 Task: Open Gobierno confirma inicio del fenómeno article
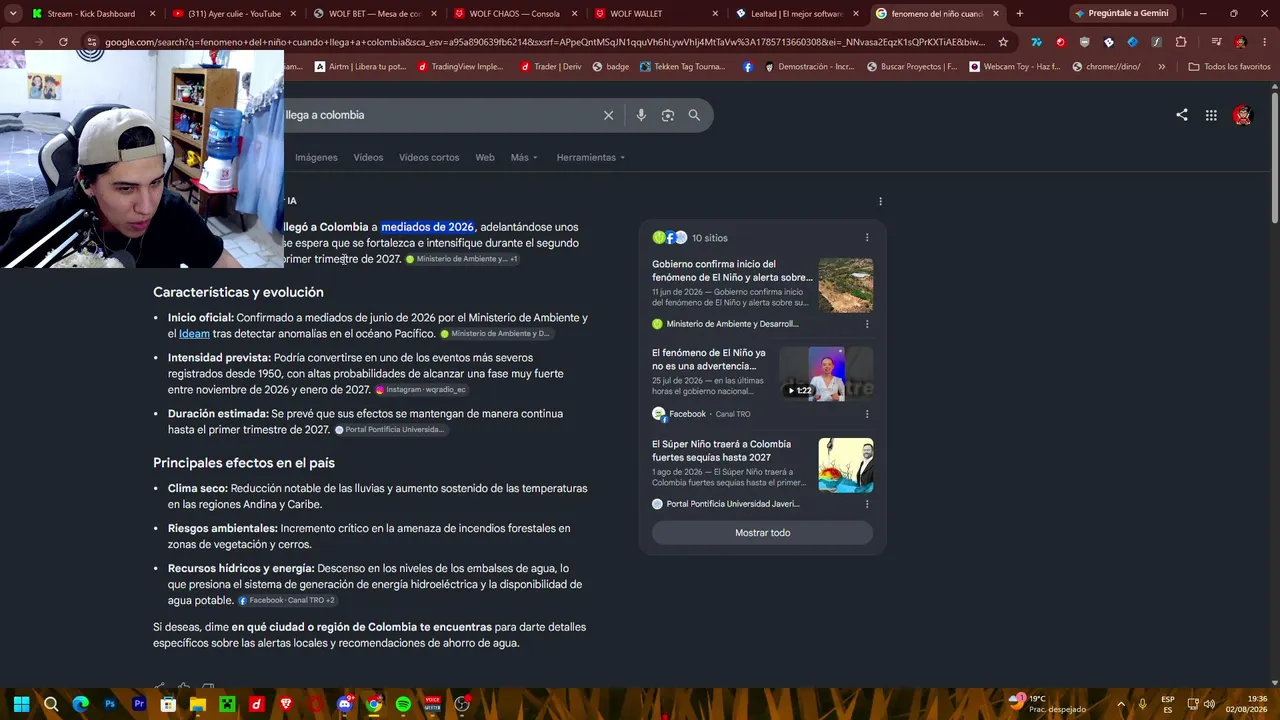point(732,271)
